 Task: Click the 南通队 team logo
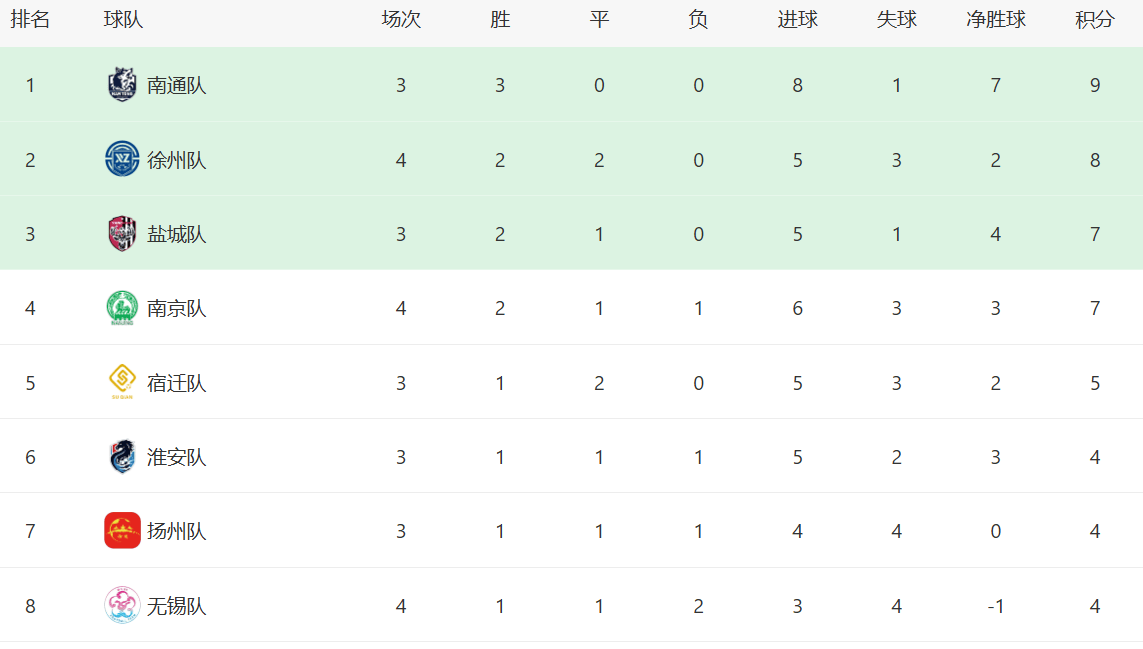tap(122, 85)
